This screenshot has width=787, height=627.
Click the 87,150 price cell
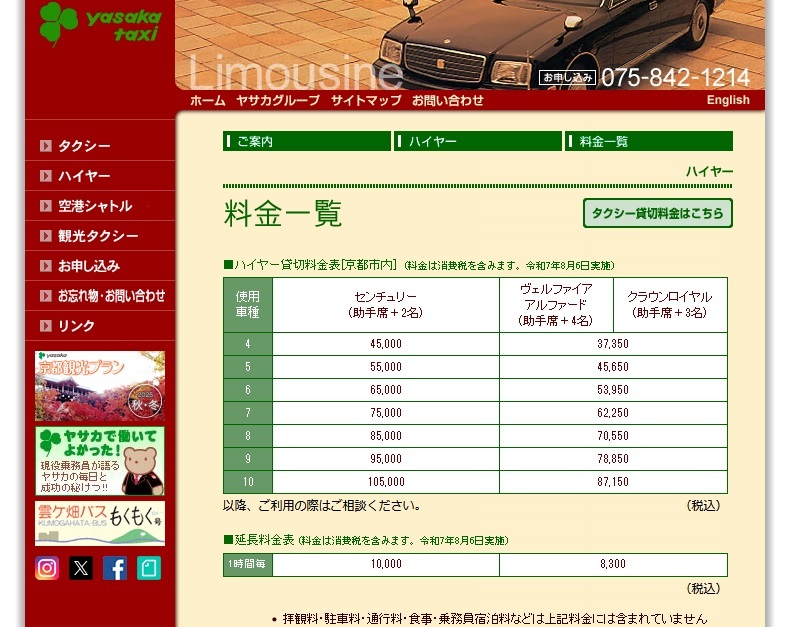(613, 482)
